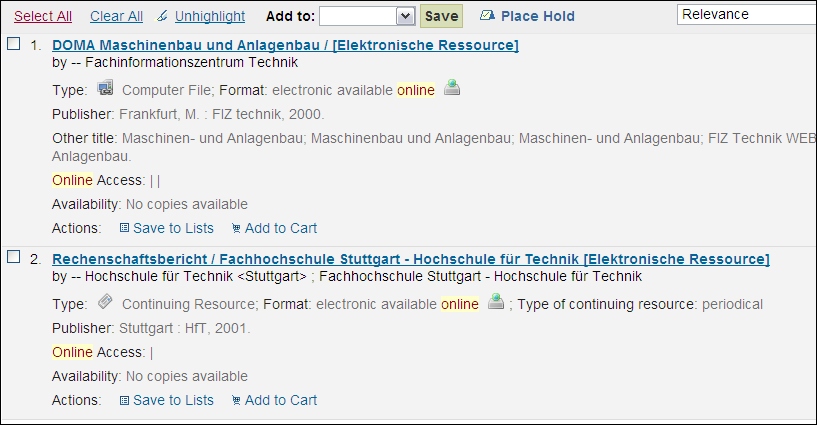This screenshot has height=425, width=817.
Task: Click Add to Cart icon for second result
Action: [x=236, y=400]
